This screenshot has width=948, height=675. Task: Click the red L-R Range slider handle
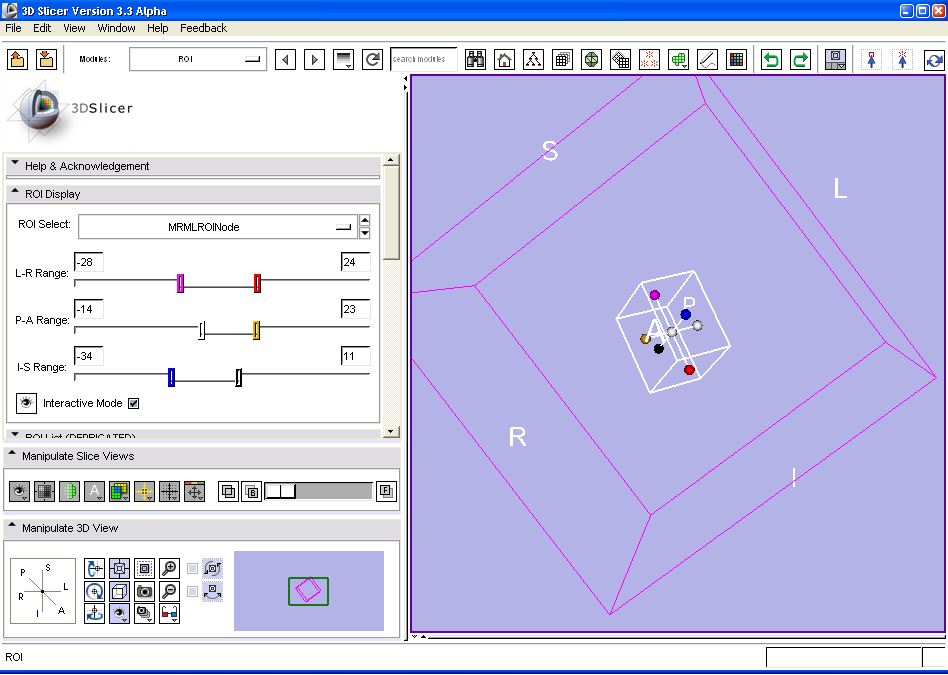coord(257,283)
